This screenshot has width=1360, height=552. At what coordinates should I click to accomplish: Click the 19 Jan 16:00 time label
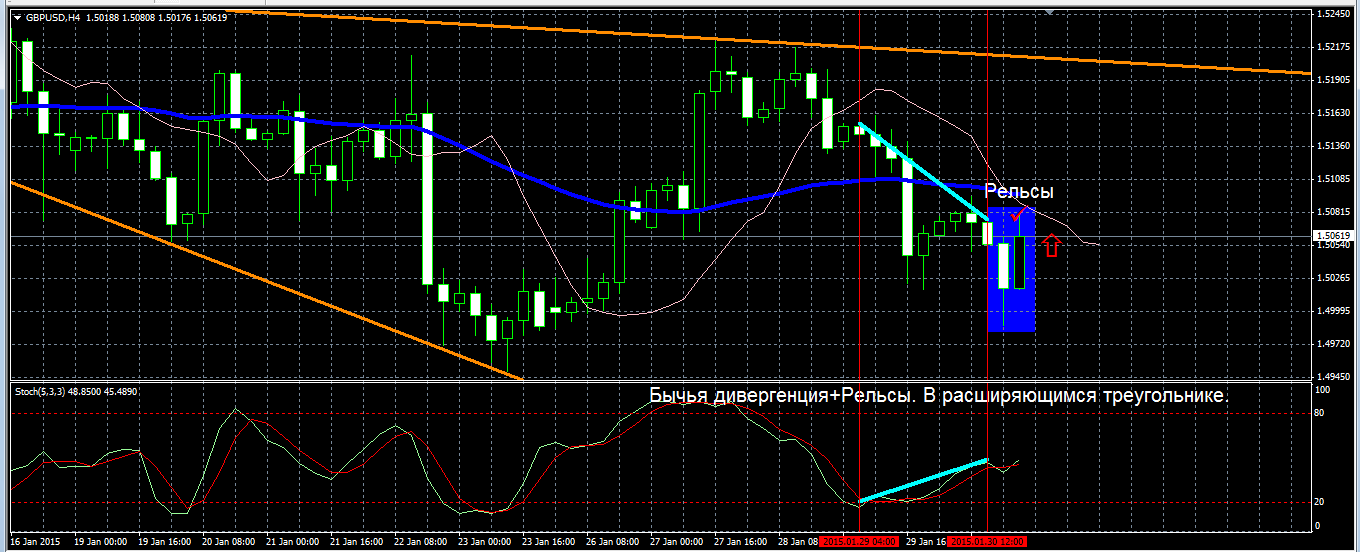coord(167,541)
